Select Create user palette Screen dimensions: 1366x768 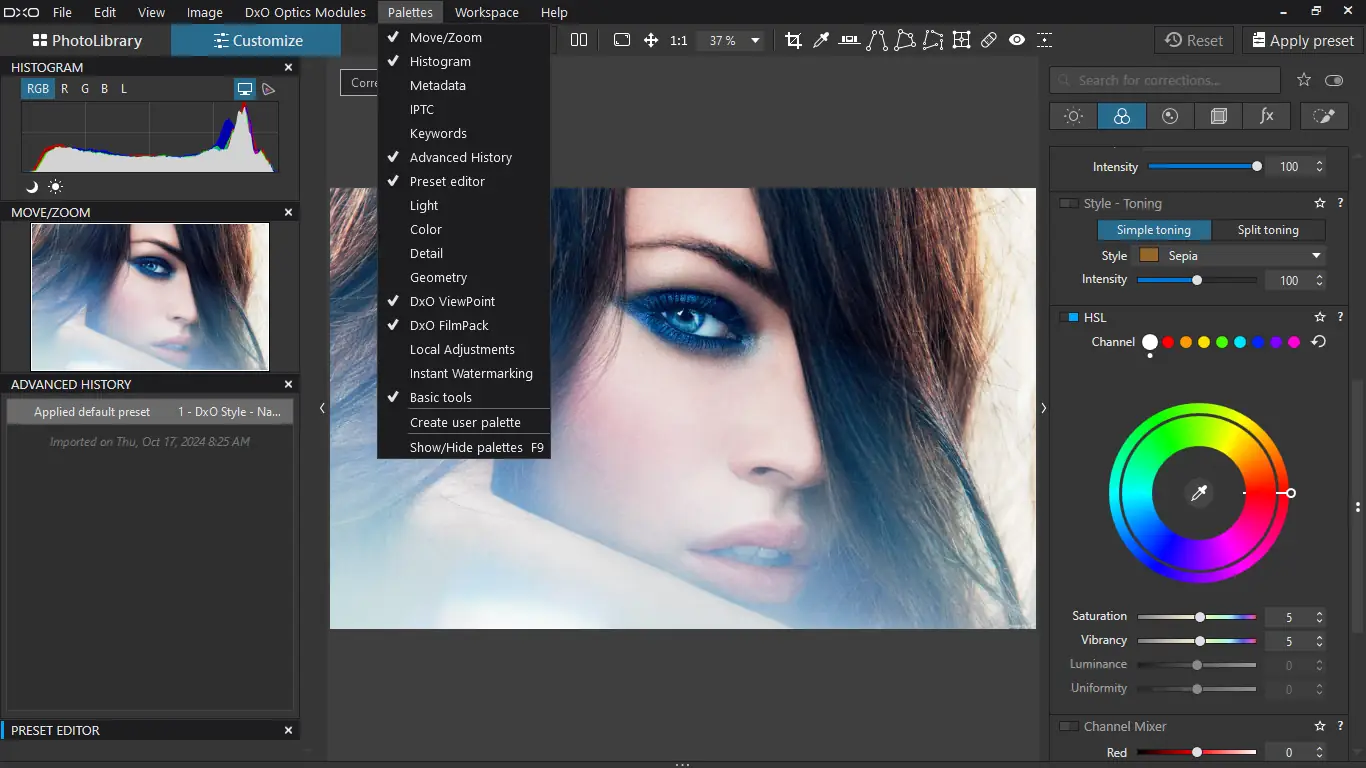coord(464,422)
